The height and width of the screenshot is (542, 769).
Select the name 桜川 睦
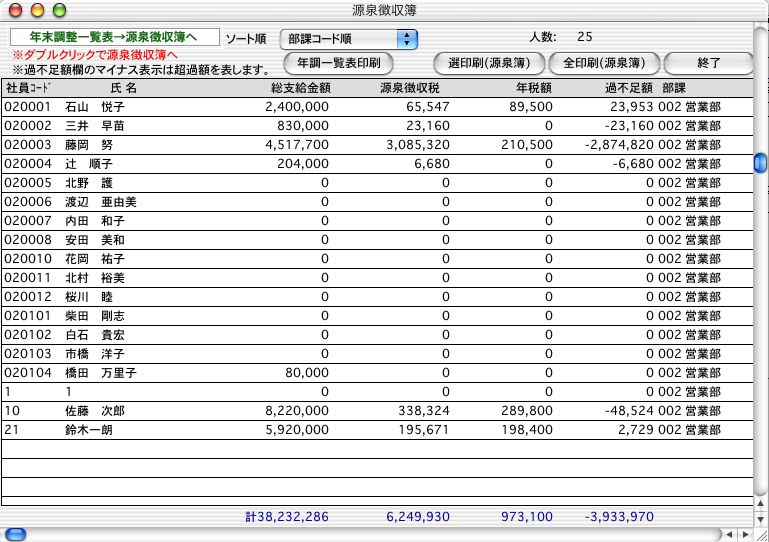(89, 297)
